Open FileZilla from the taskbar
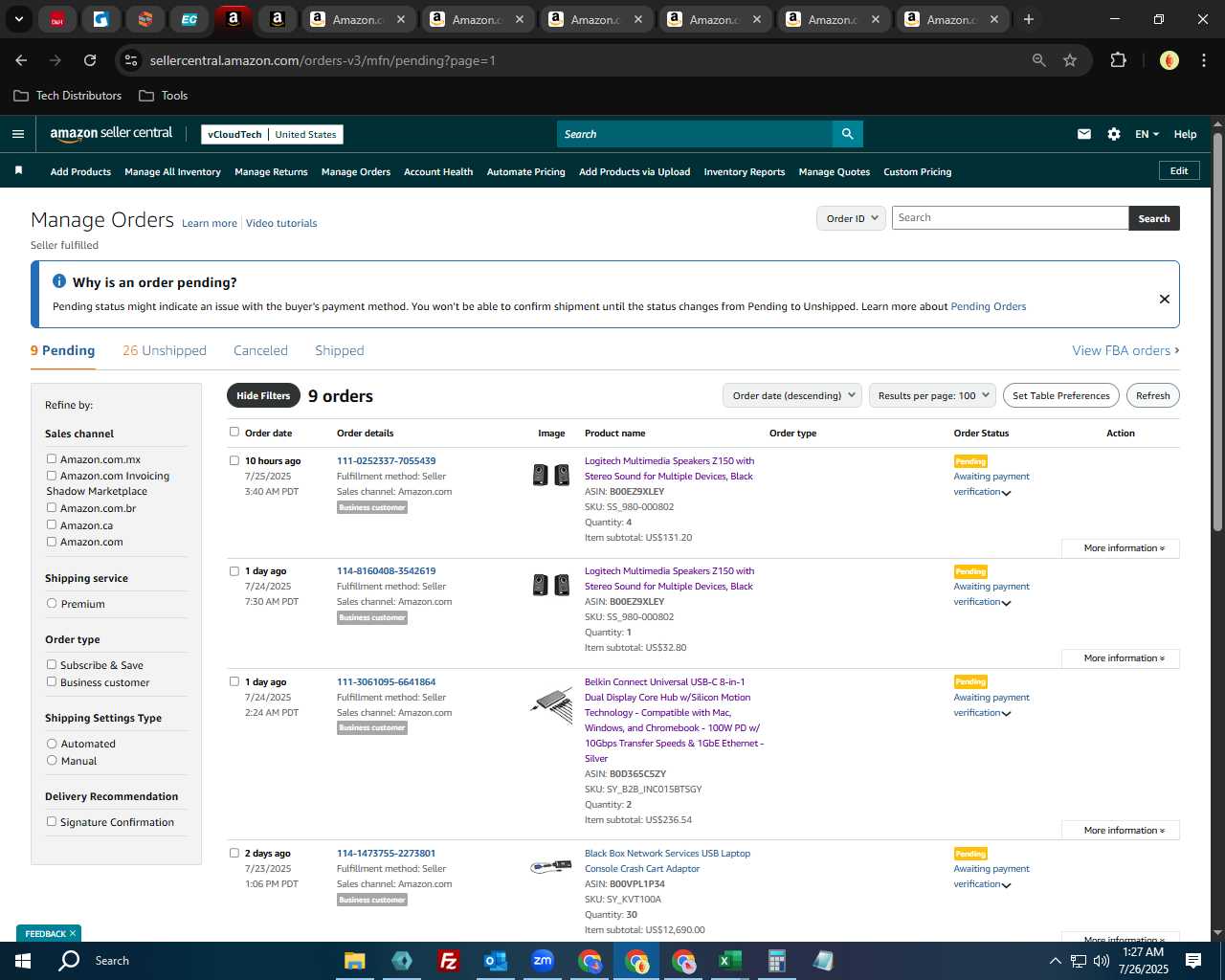 tap(448, 961)
